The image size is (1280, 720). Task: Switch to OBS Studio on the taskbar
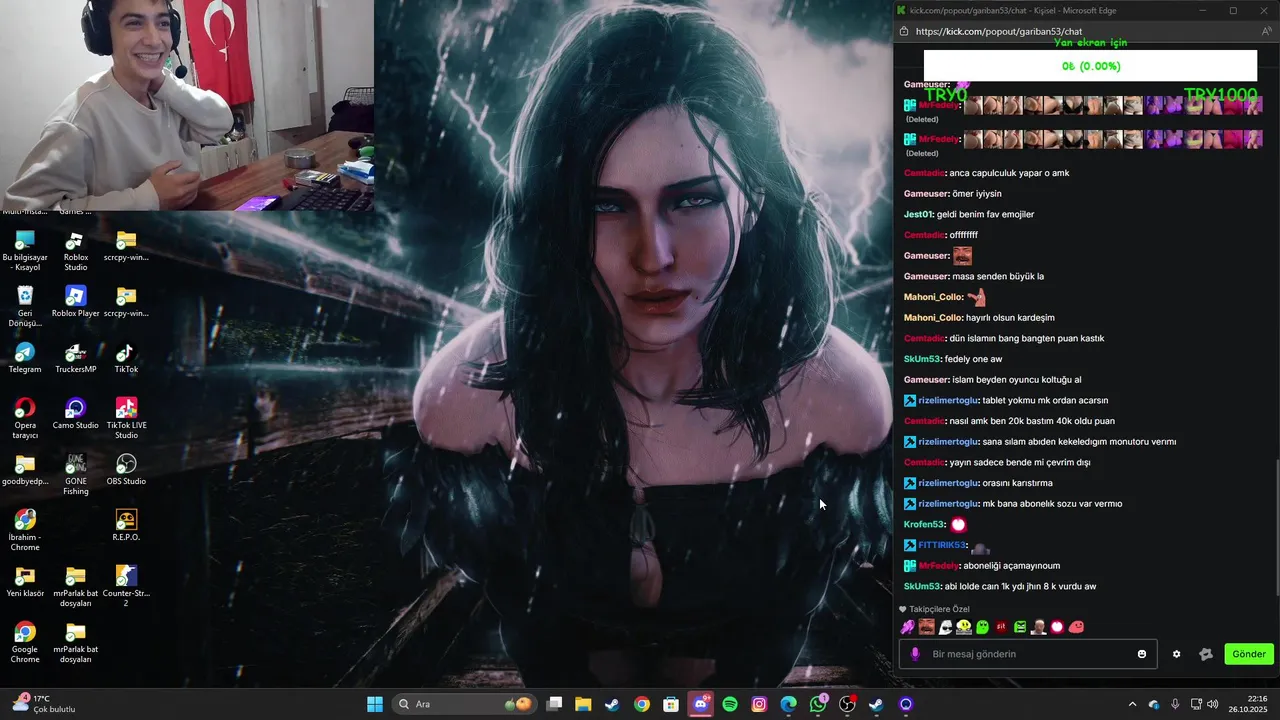(x=847, y=704)
